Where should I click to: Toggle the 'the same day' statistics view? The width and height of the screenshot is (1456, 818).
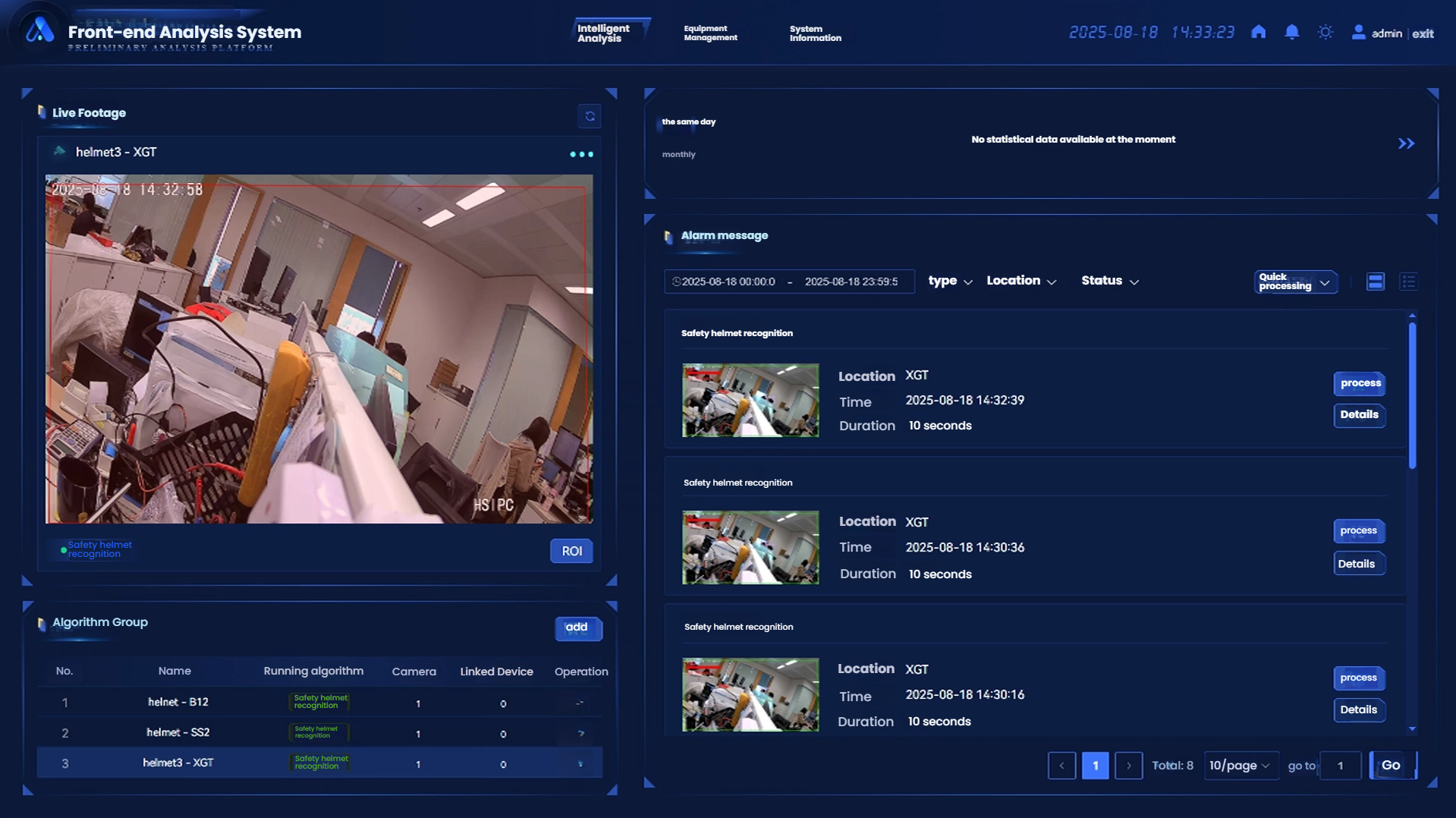pyautogui.click(x=687, y=121)
